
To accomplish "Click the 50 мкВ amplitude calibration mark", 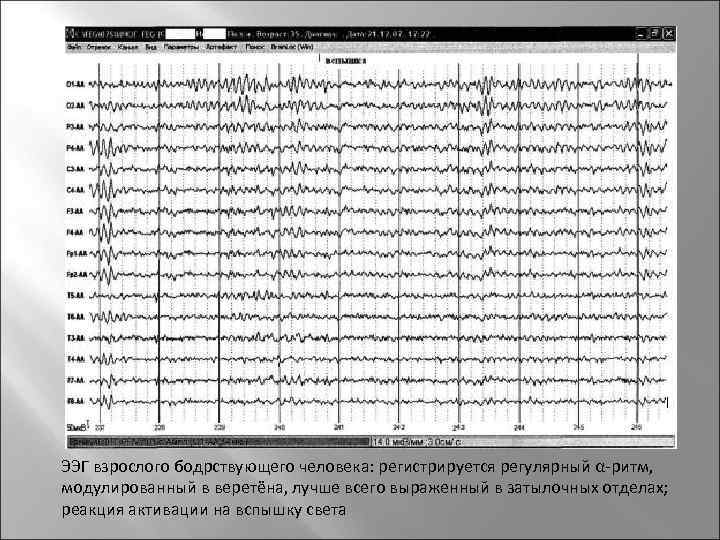I will coord(77,428).
